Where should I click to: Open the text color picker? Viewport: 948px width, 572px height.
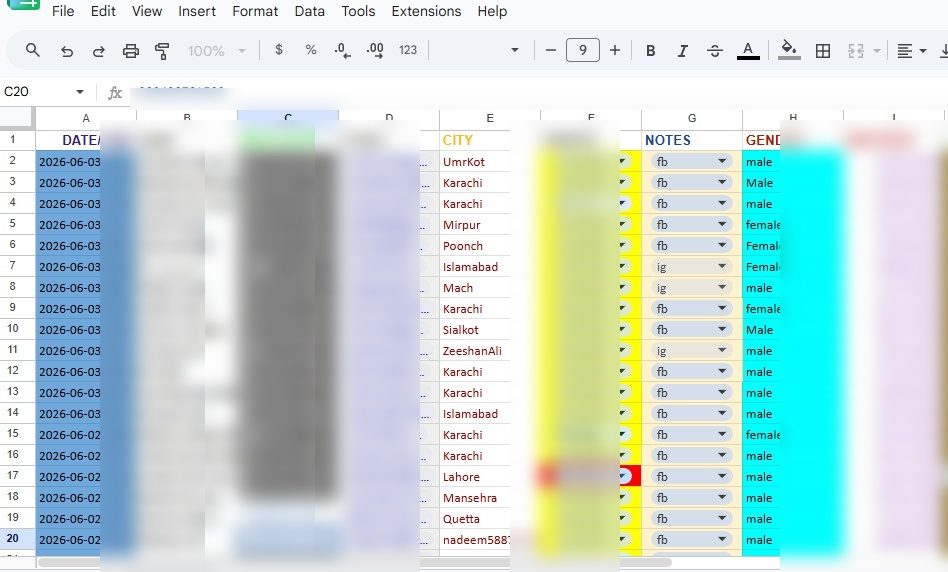point(748,51)
